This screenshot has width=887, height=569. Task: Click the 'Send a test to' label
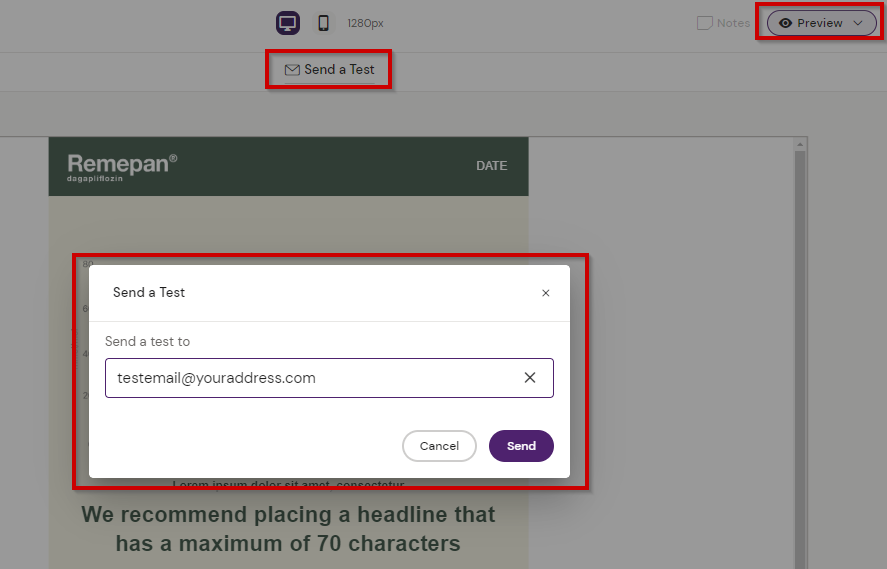[147, 341]
